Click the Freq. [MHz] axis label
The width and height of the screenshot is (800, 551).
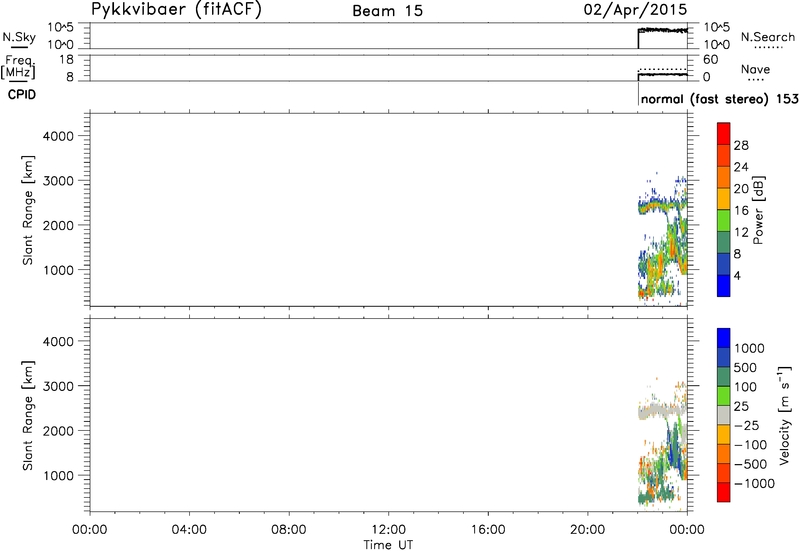18,67
